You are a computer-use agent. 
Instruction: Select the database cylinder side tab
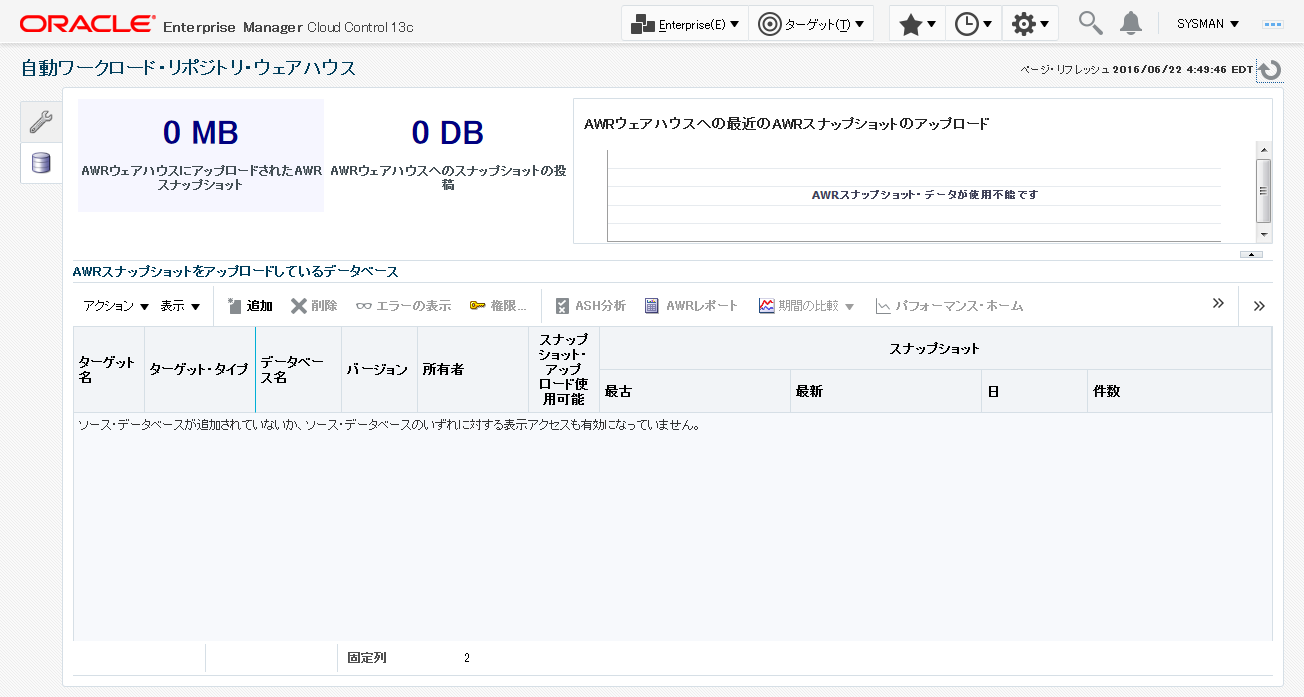[x=41, y=163]
